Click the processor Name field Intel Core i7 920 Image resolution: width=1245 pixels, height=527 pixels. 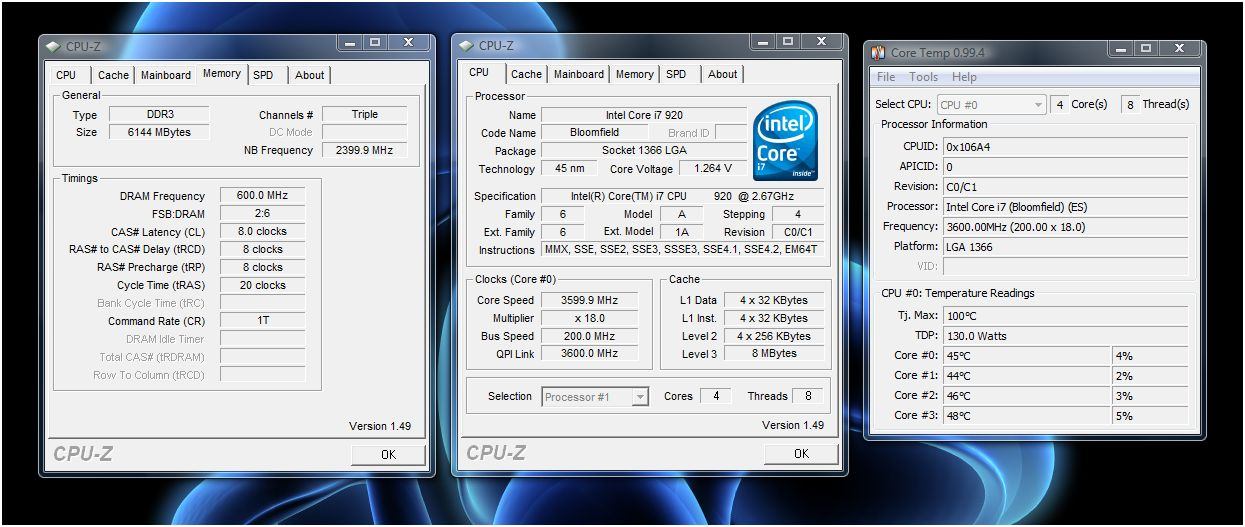click(644, 115)
